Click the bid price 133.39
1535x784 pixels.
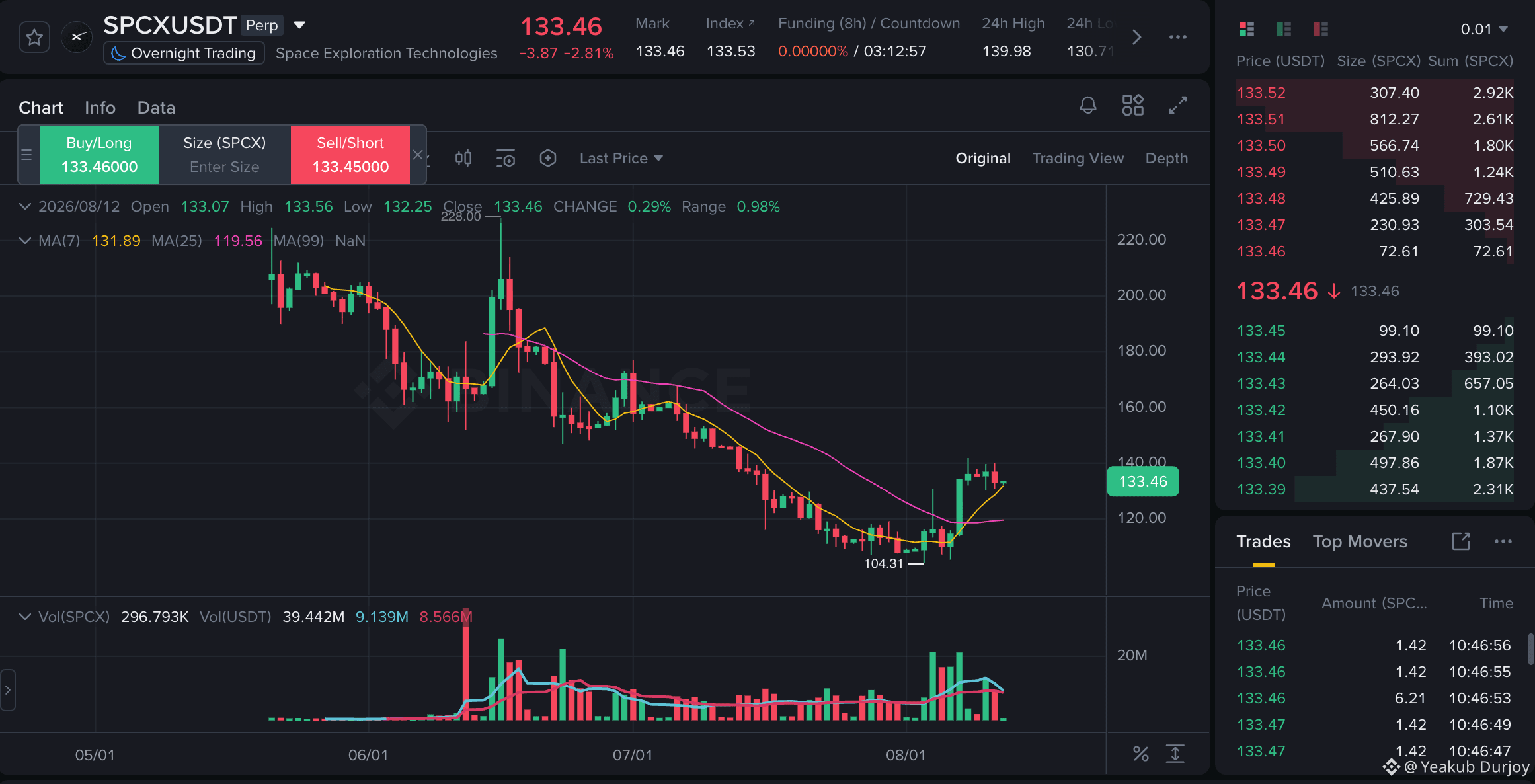(1261, 489)
